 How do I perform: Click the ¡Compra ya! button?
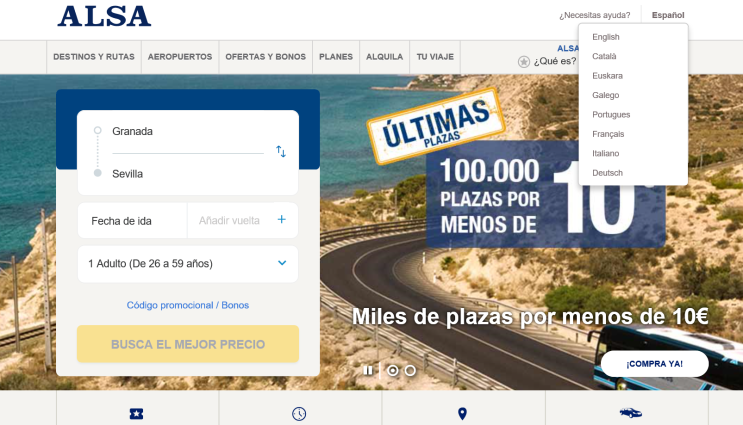tap(654, 364)
